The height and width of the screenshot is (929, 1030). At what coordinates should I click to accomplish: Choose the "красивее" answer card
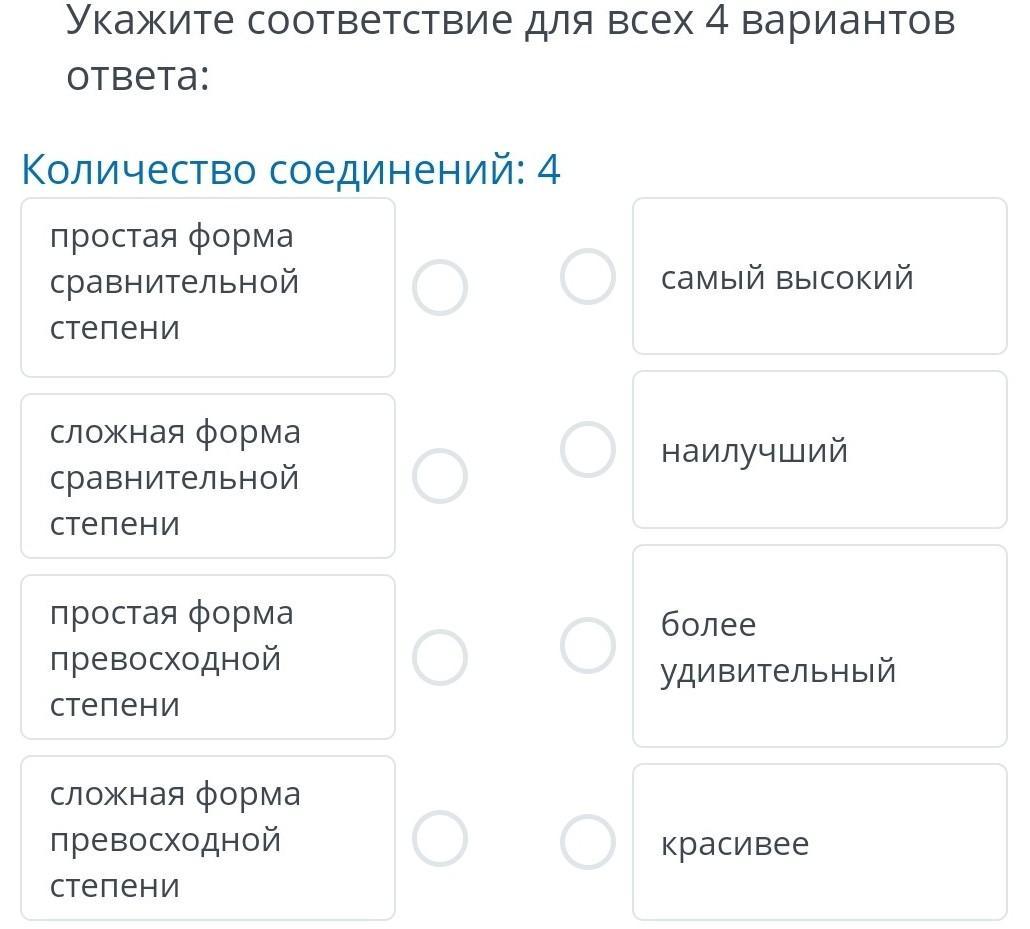tap(819, 842)
